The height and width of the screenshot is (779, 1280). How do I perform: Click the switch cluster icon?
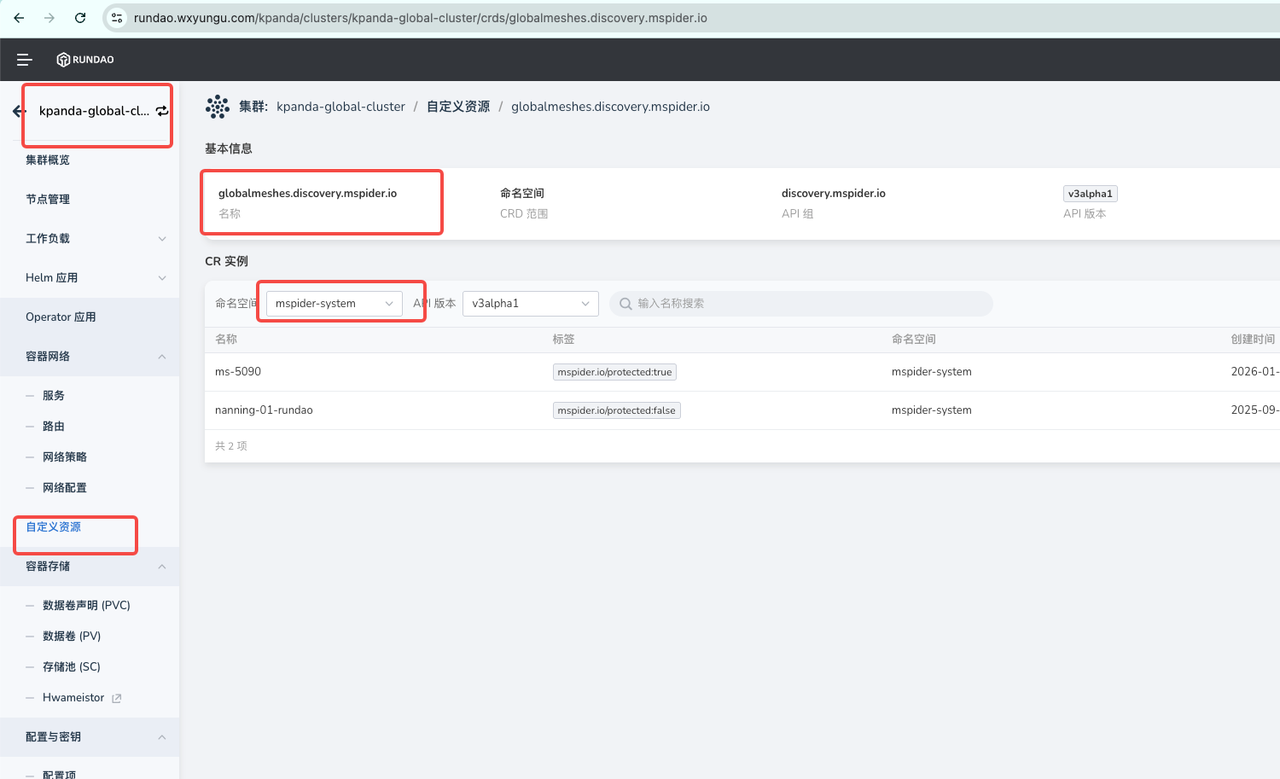(x=162, y=111)
